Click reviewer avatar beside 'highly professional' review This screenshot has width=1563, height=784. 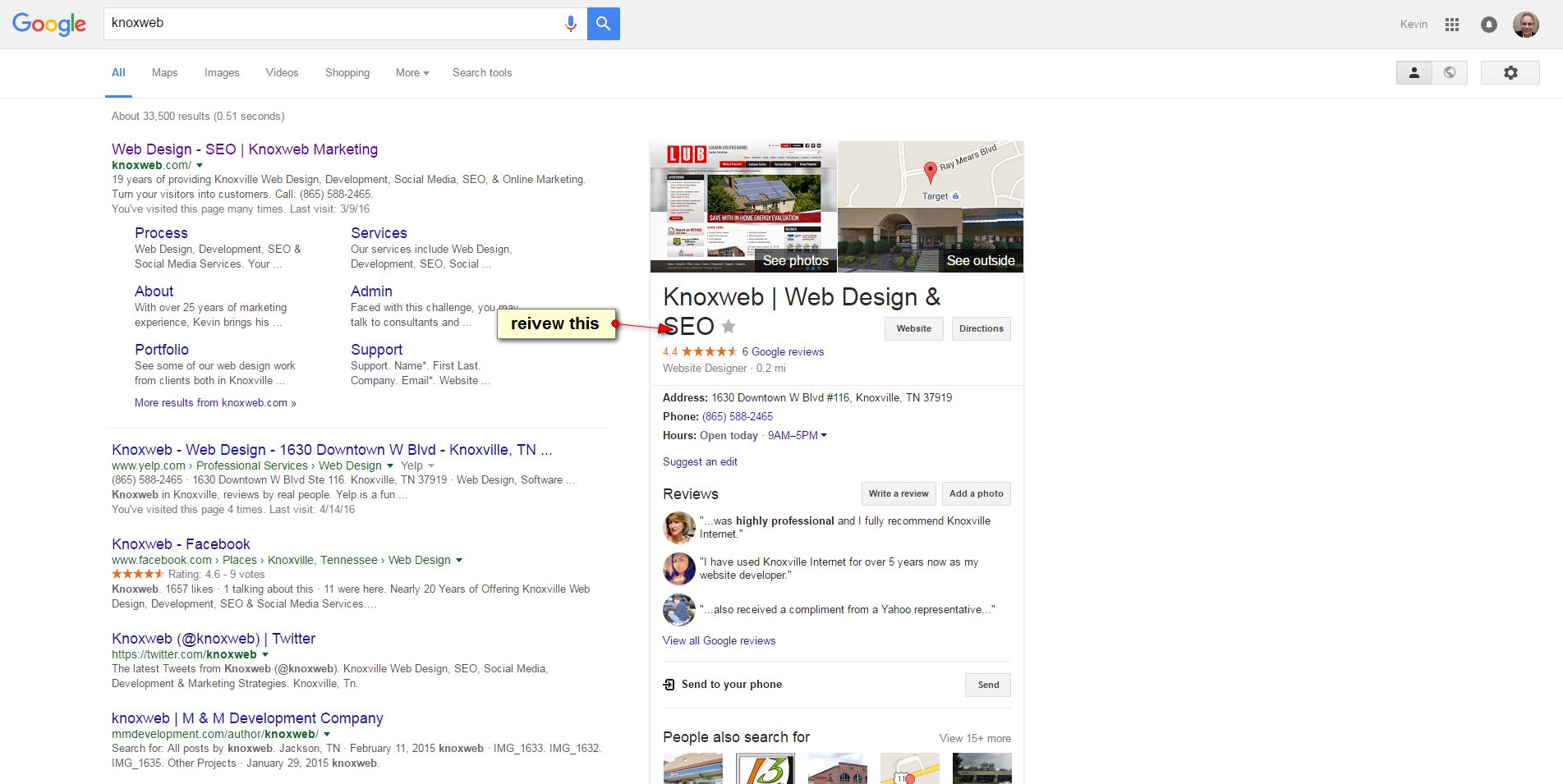coord(679,528)
